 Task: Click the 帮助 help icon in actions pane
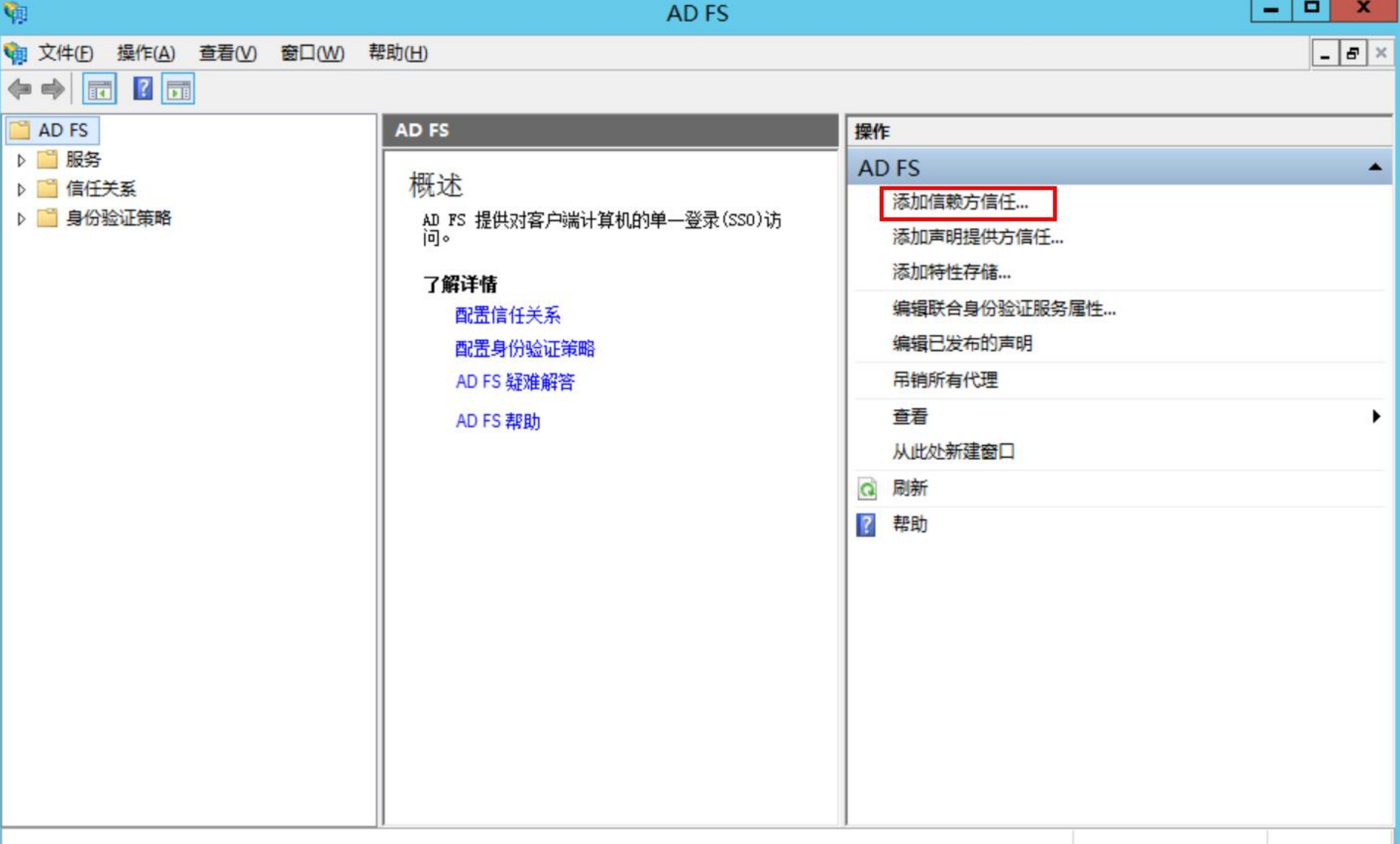click(x=866, y=524)
